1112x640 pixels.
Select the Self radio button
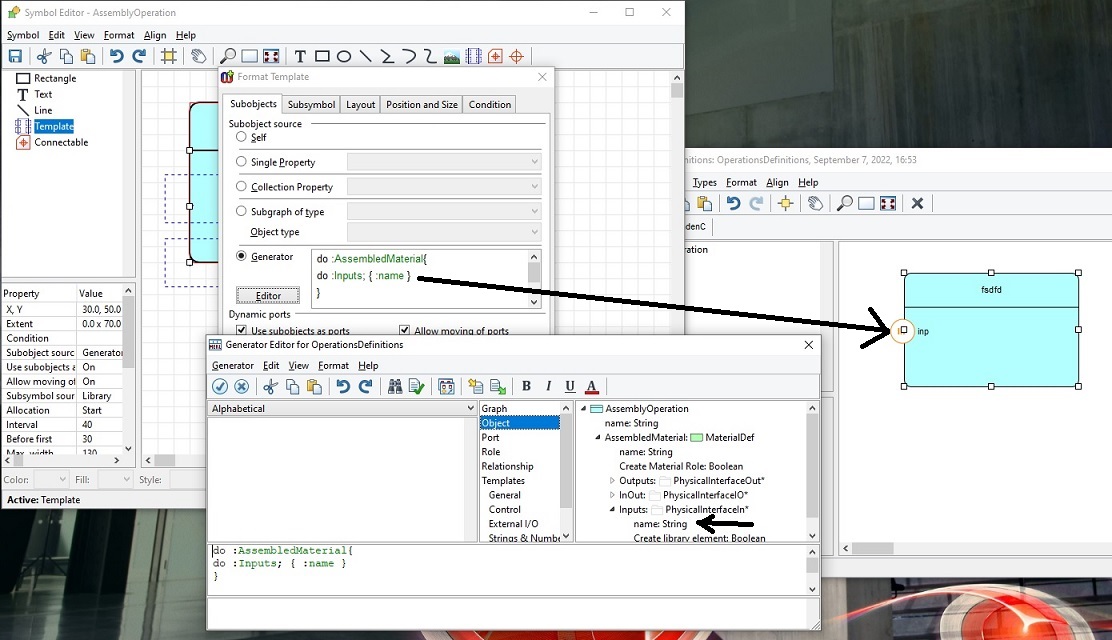241,137
